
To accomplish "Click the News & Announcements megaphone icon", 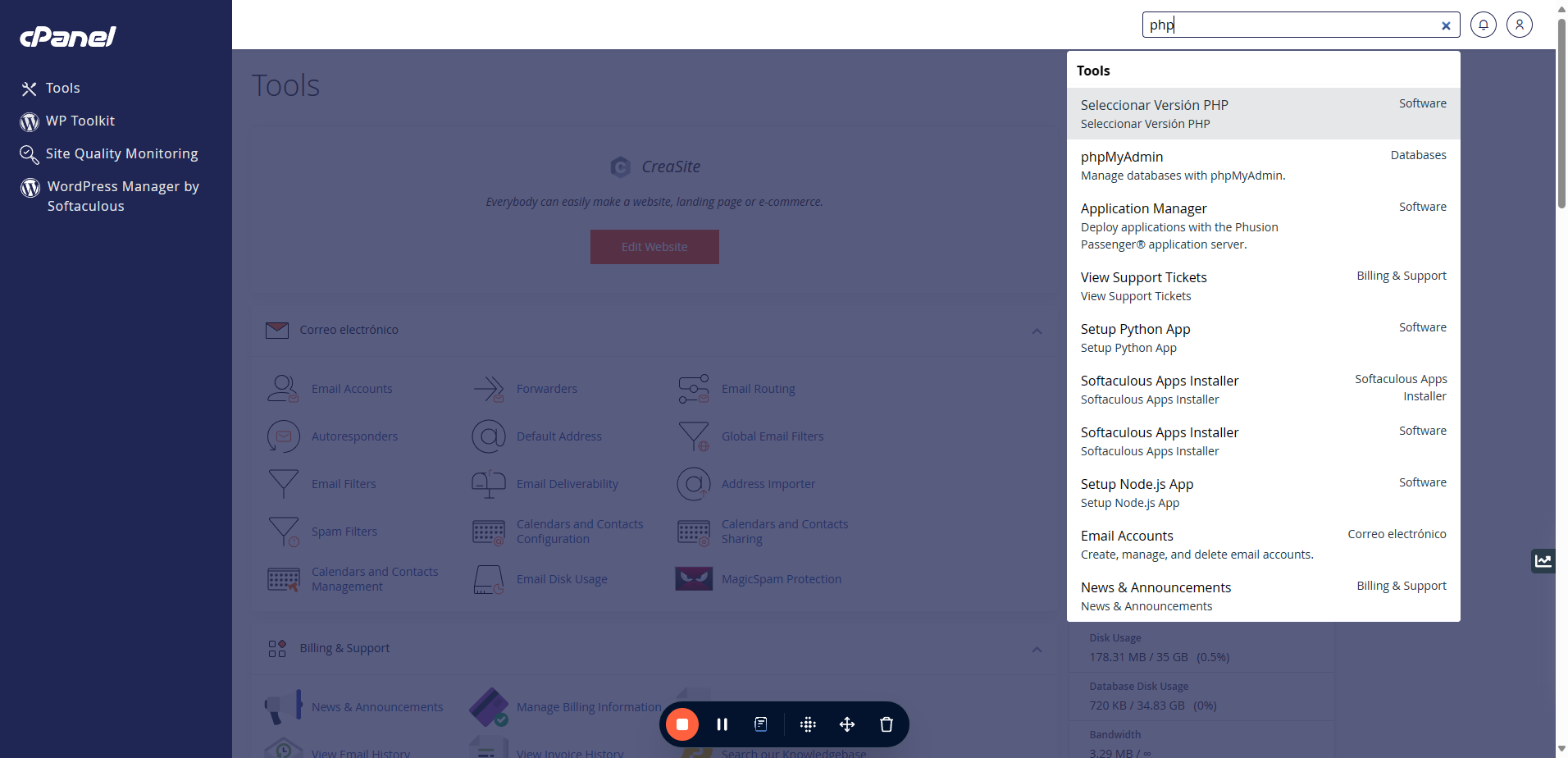I will [x=283, y=707].
